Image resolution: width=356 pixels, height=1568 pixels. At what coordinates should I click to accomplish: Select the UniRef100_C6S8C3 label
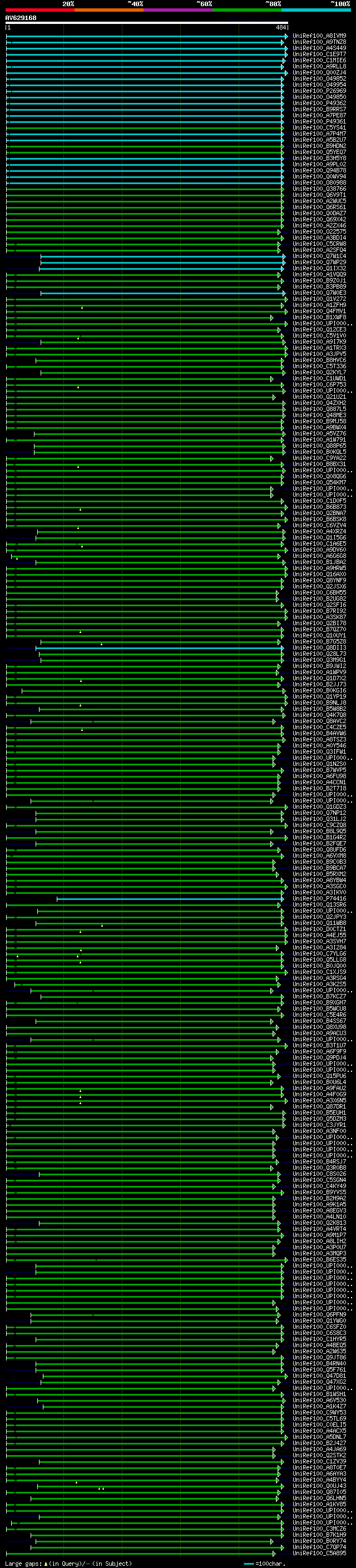[319, 1332]
